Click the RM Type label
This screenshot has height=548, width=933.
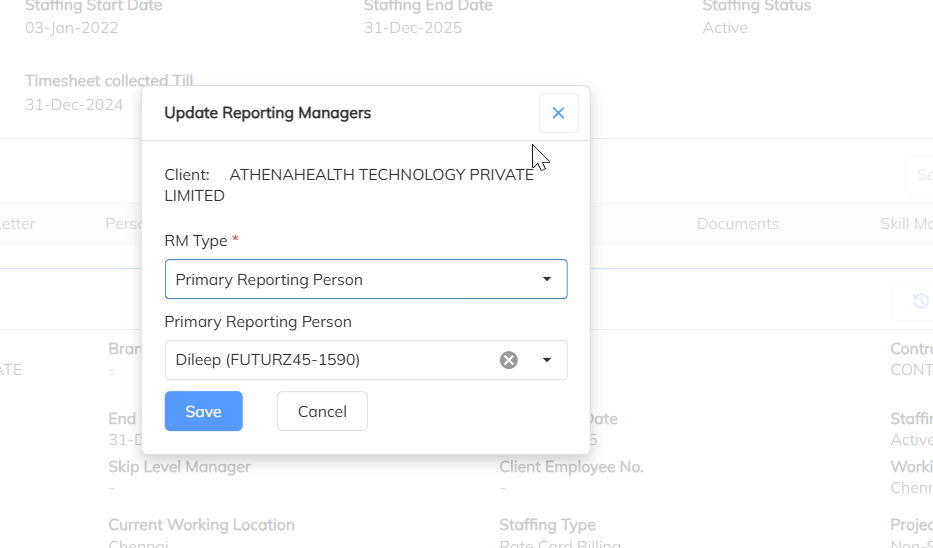196,240
